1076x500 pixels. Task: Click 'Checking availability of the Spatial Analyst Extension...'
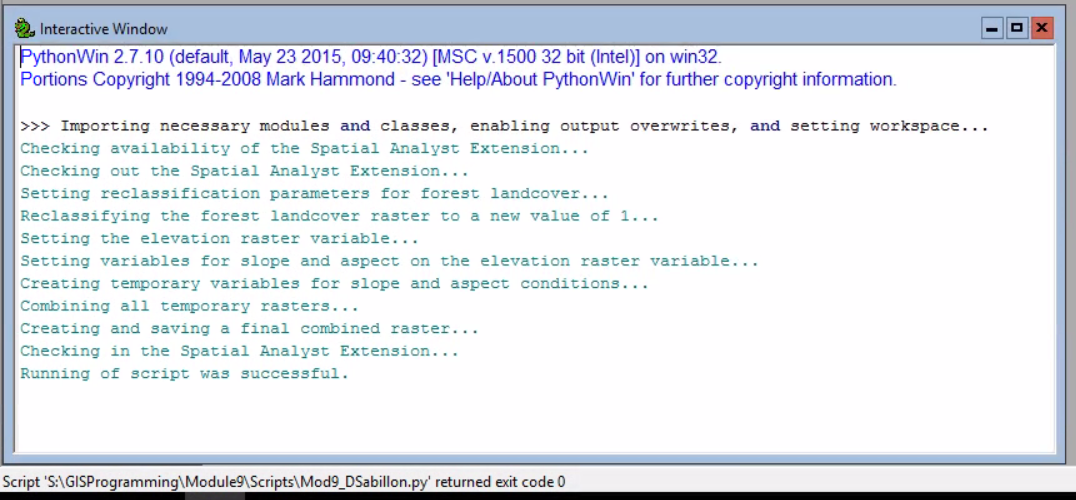click(x=304, y=149)
